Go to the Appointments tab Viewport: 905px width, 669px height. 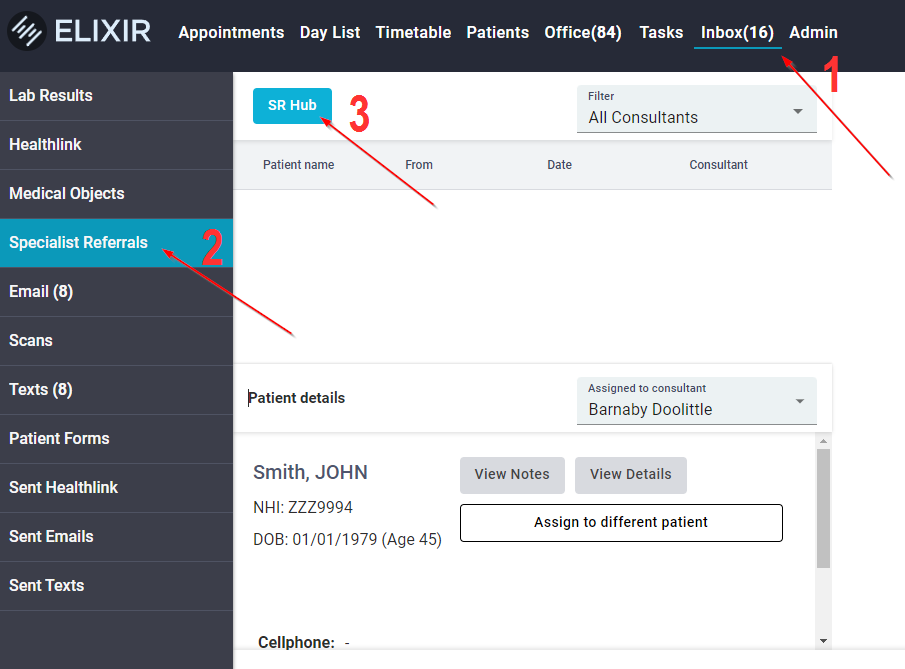click(231, 32)
